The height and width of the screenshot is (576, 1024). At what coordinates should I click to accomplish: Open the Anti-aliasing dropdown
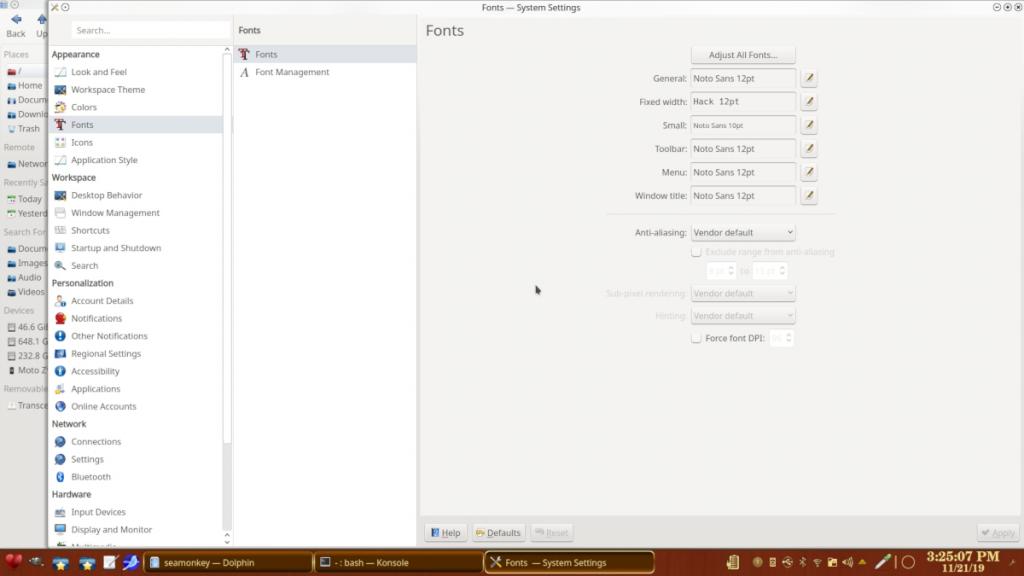tap(742, 232)
